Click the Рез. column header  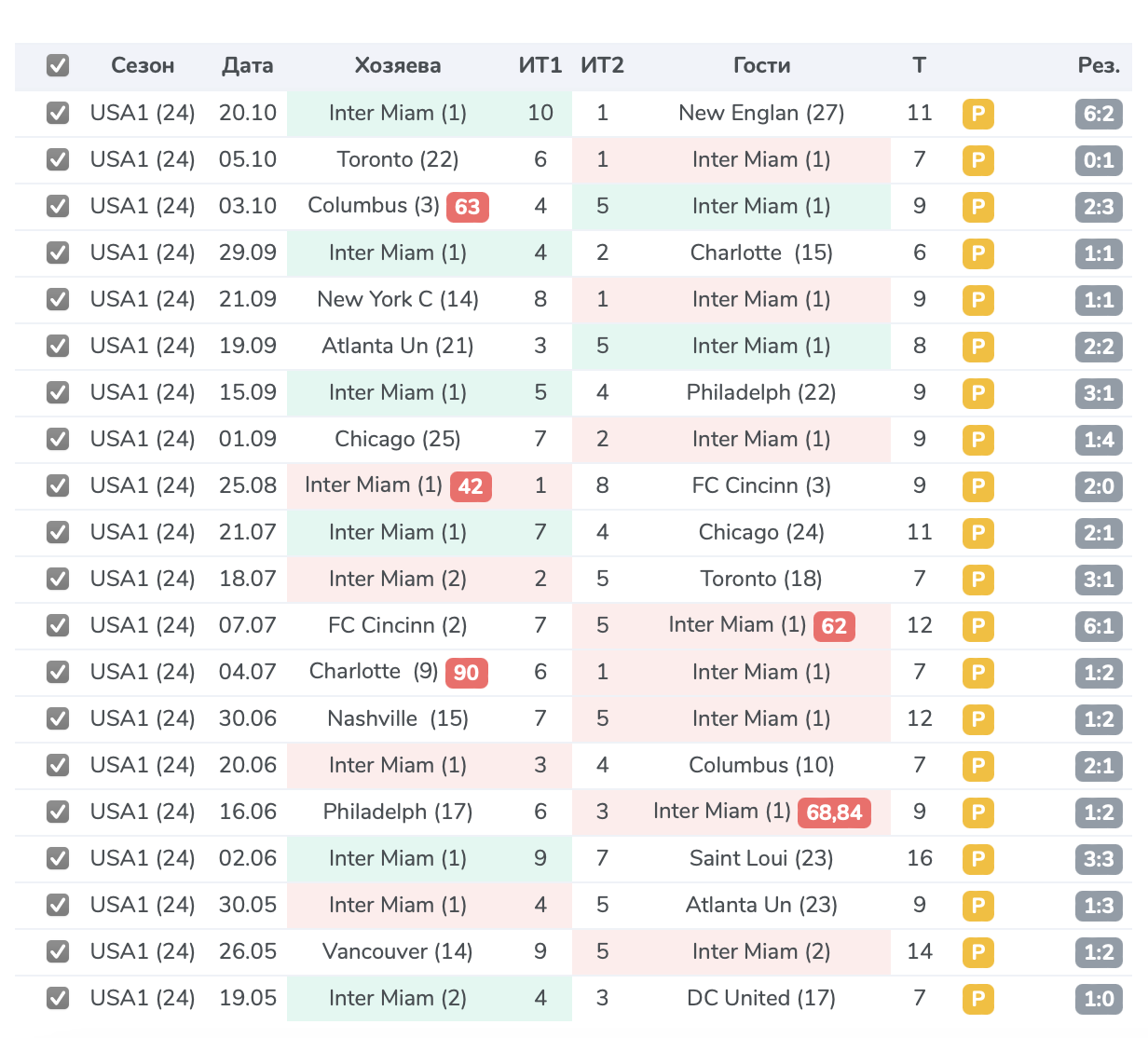(x=1099, y=65)
